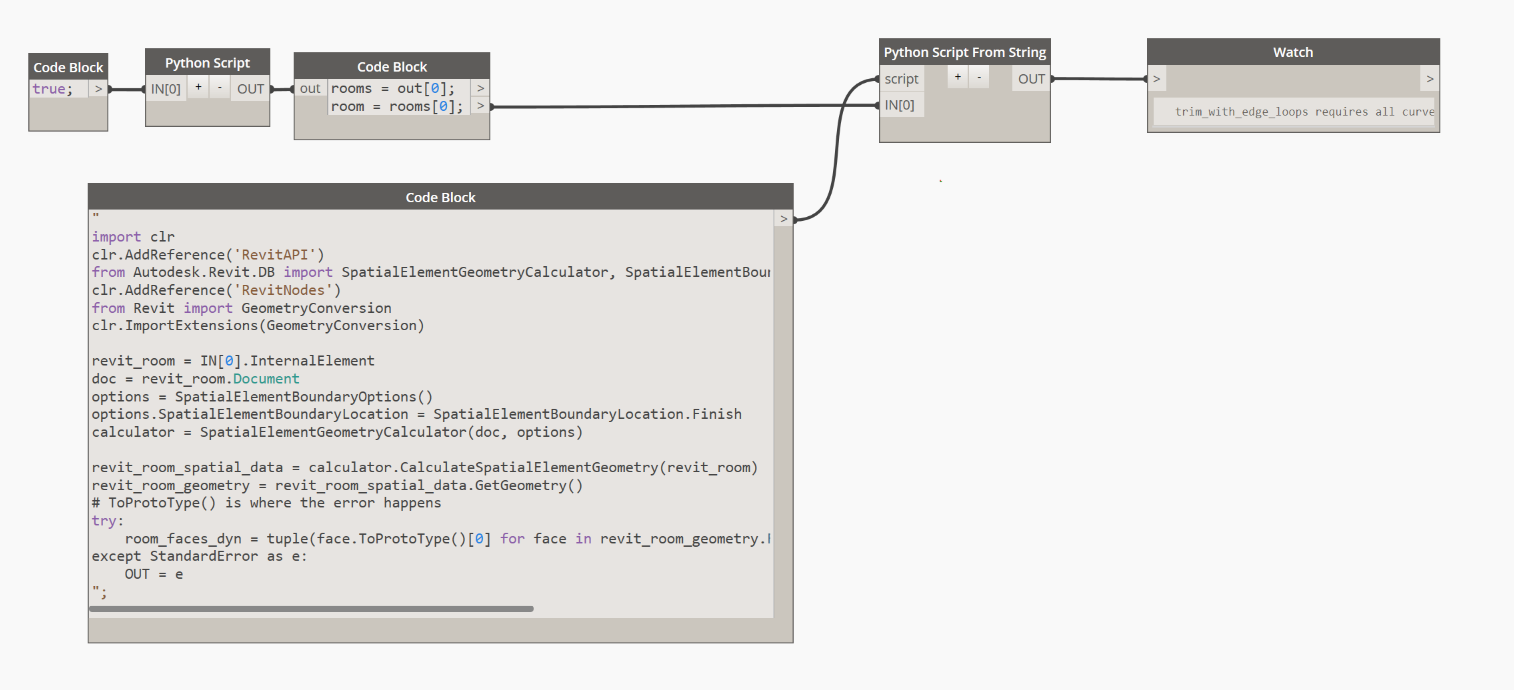Click the add input button on Python Script

[x=198, y=87]
